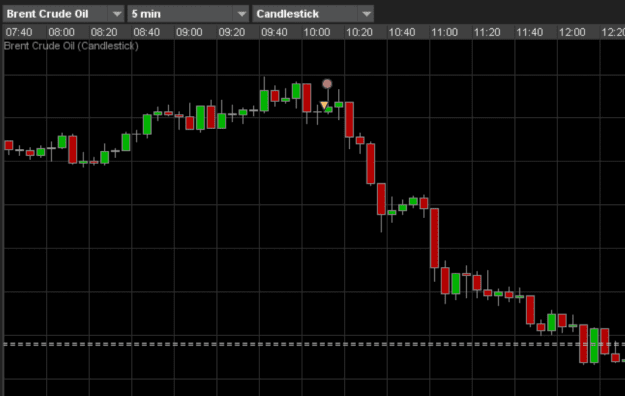Click the 09:00 time axis label
Viewport: 625px width, 396px height.
point(189,32)
